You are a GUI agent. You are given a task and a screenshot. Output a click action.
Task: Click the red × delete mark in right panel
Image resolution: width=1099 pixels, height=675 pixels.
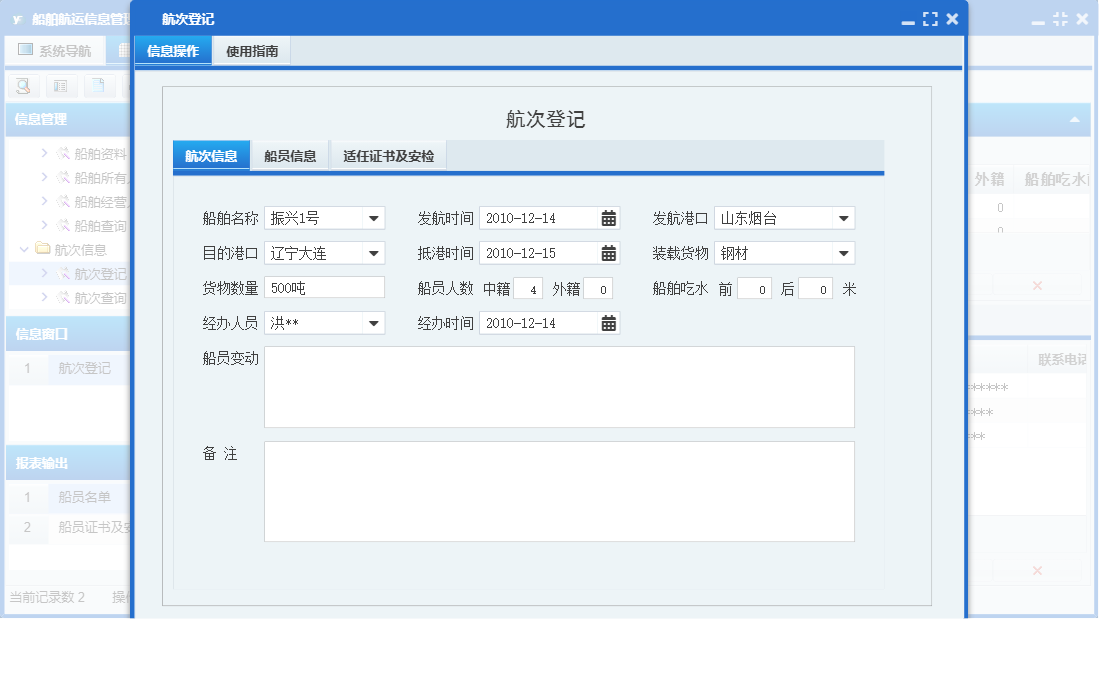click(1037, 284)
